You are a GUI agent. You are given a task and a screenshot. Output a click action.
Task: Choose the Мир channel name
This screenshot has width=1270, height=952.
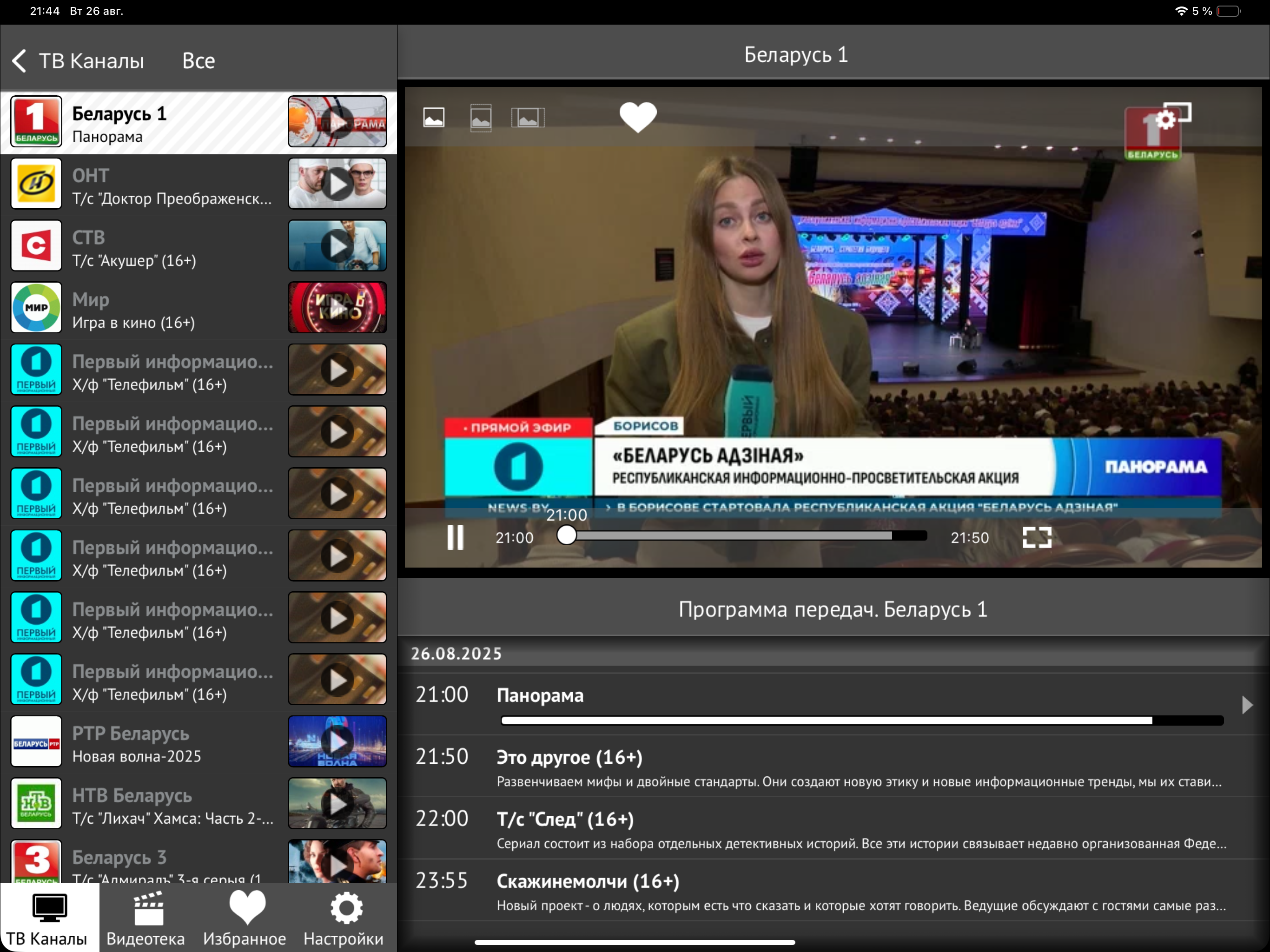coord(91,299)
